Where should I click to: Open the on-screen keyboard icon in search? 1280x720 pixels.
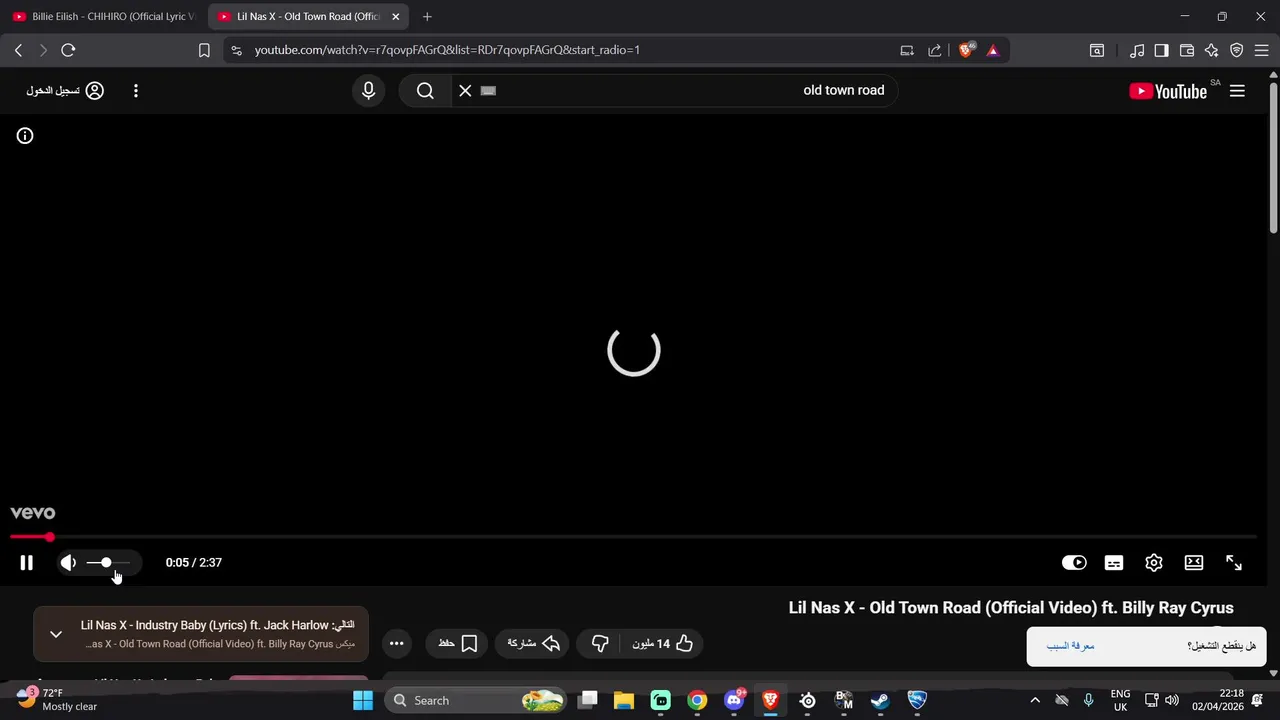[x=488, y=90]
